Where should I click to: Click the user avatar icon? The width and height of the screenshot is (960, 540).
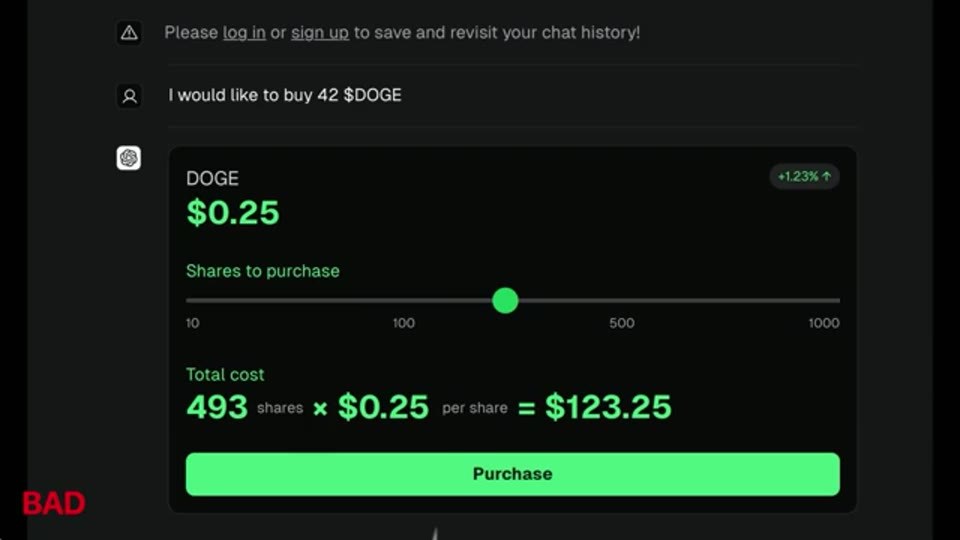point(129,96)
